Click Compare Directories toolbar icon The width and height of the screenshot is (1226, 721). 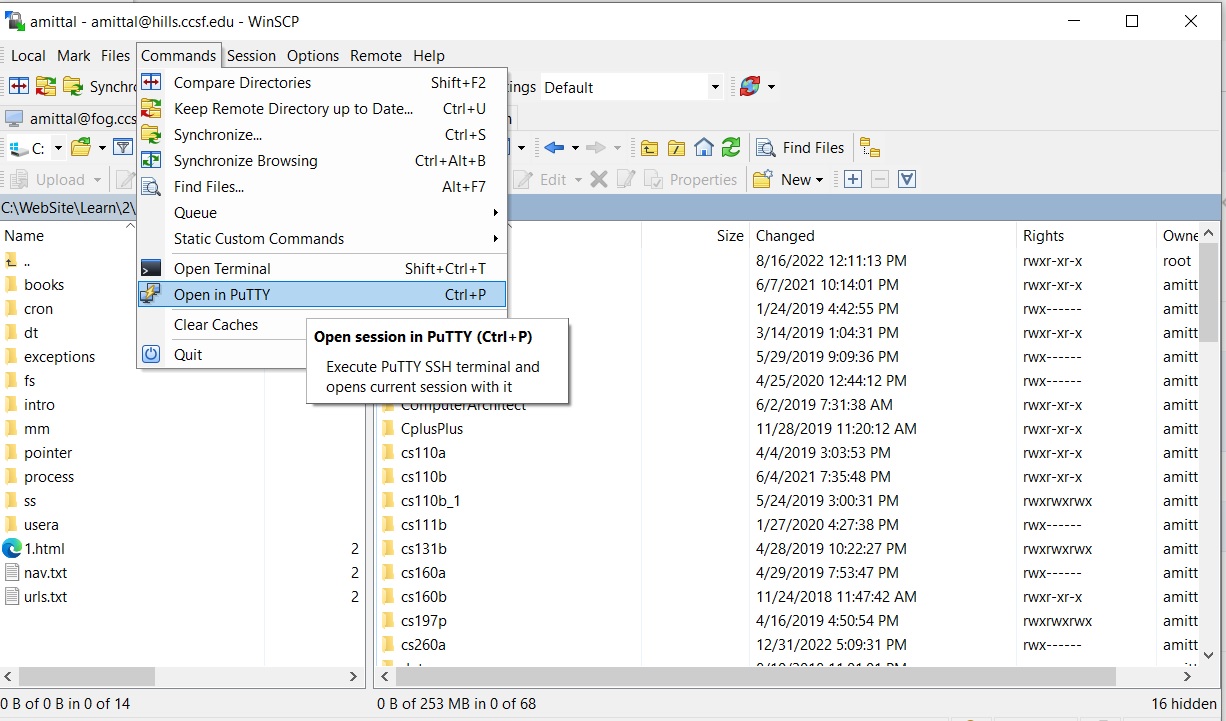click(x=19, y=87)
